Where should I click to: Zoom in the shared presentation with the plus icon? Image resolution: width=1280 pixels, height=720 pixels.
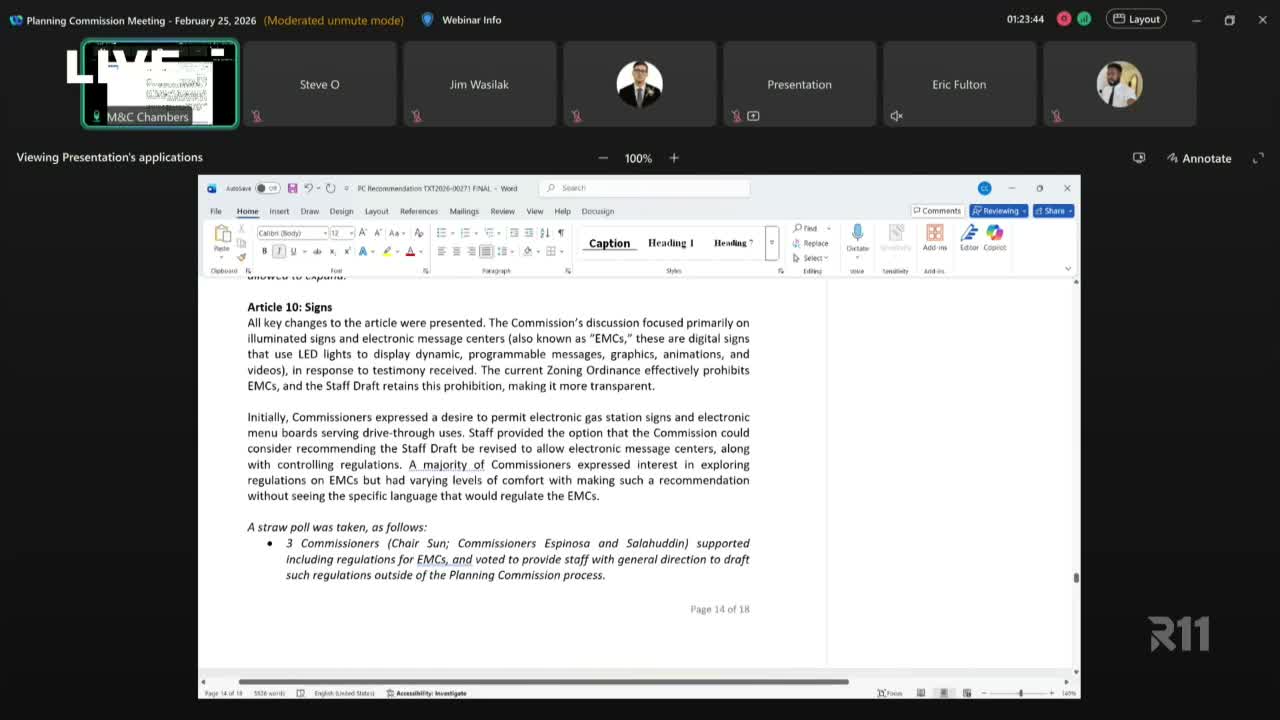click(674, 158)
